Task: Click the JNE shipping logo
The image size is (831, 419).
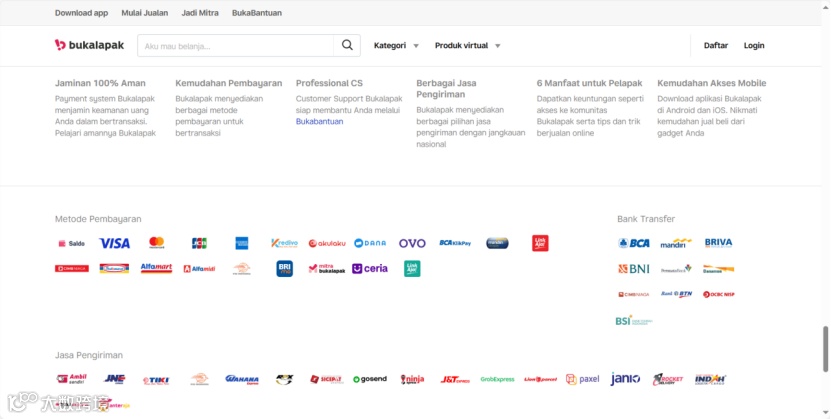Action: [x=114, y=379]
